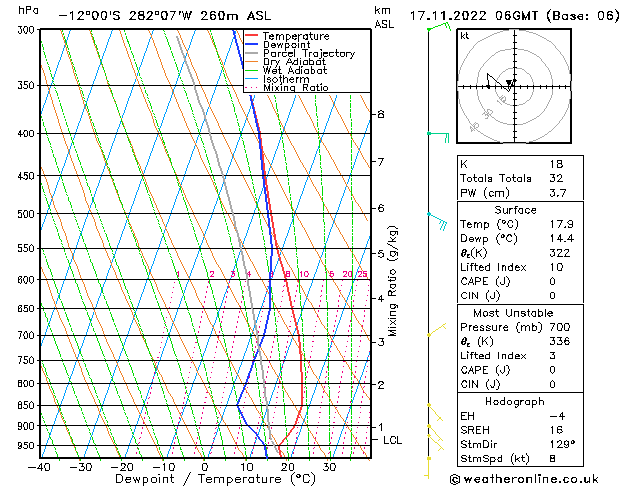Click the wind barb at 700 hPa
The image size is (629, 486).
point(435,330)
